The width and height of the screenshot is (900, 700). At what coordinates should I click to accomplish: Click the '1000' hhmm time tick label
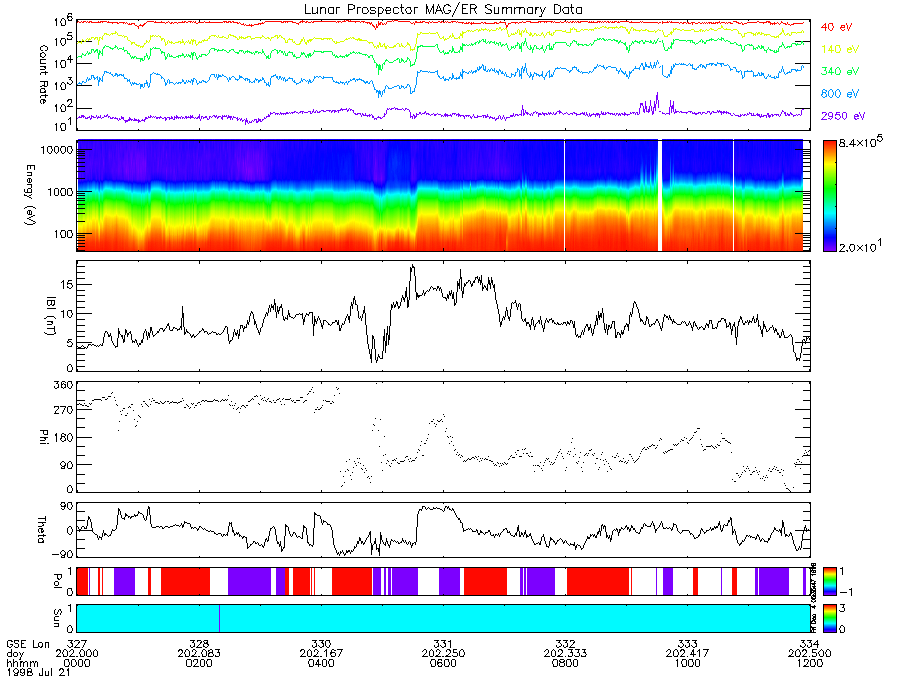(x=688, y=663)
